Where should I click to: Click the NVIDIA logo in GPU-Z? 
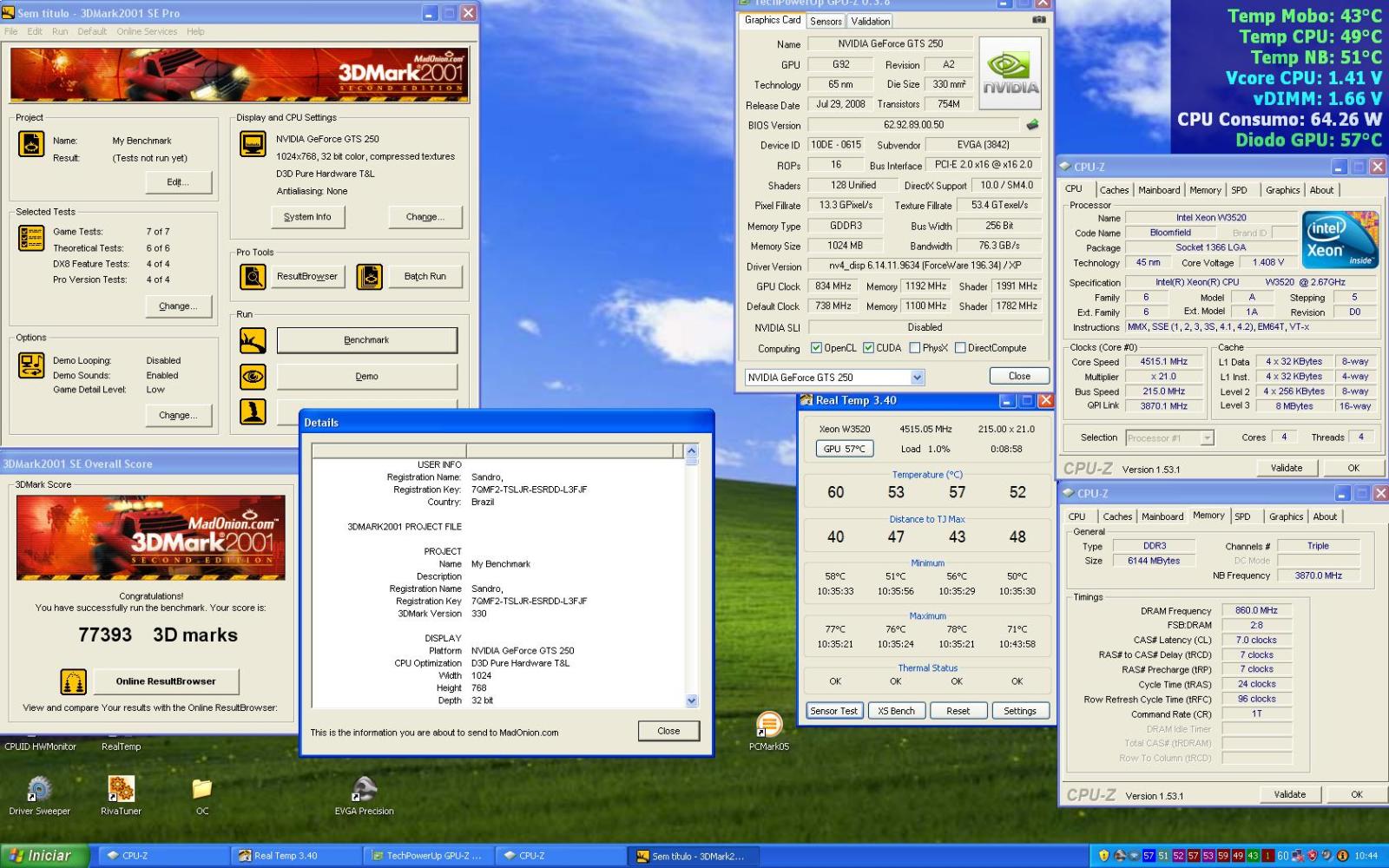(x=1010, y=73)
